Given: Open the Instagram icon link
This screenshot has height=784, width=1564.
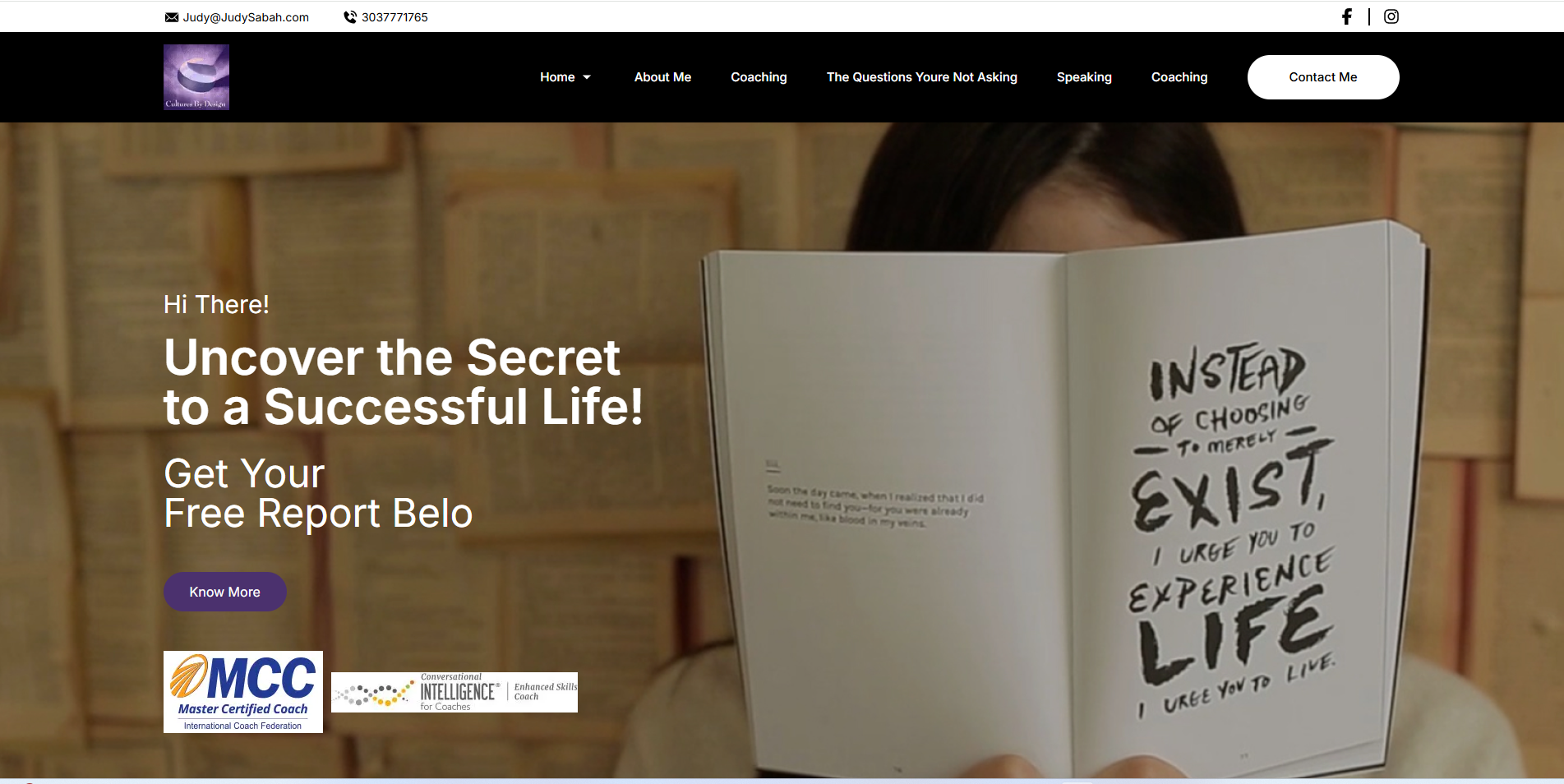Looking at the screenshot, I should click(1391, 16).
